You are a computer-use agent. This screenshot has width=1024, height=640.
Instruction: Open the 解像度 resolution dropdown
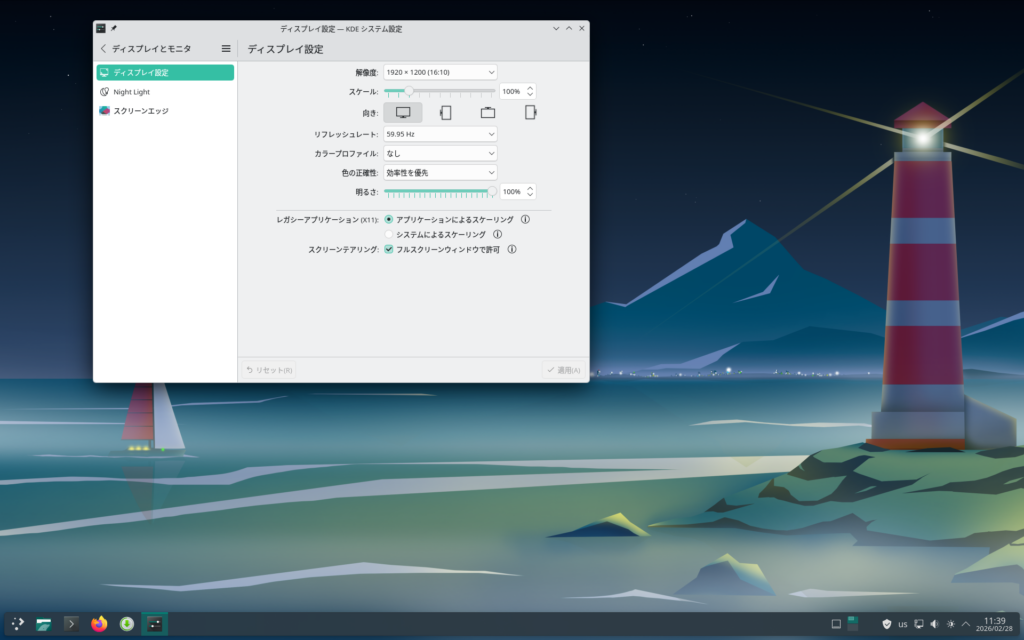[x=440, y=72]
